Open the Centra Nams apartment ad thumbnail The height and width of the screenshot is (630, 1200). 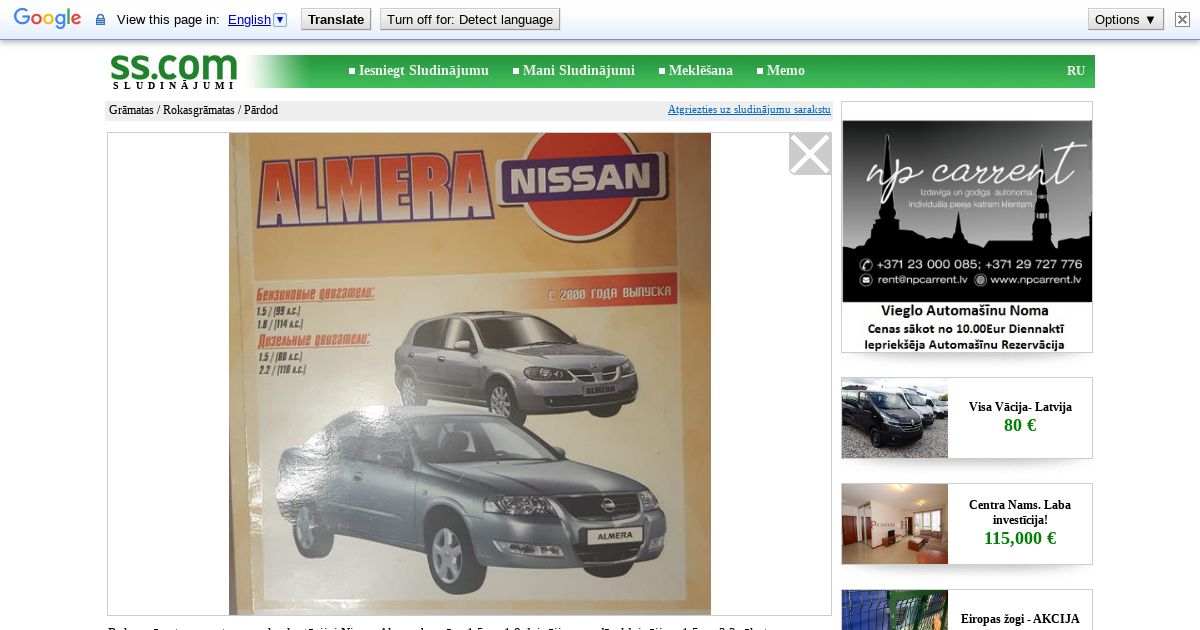895,524
